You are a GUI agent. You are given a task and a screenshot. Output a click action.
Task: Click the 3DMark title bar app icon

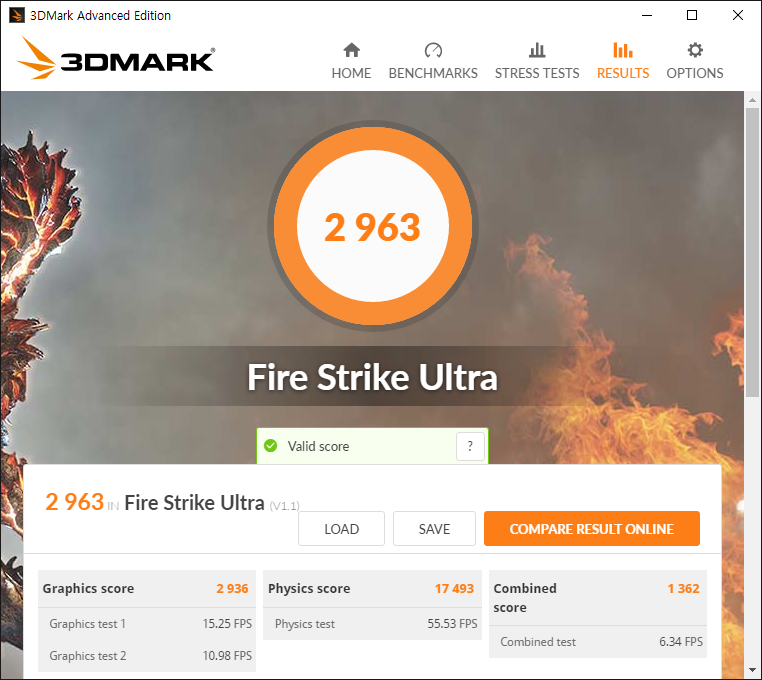[17, 15]
